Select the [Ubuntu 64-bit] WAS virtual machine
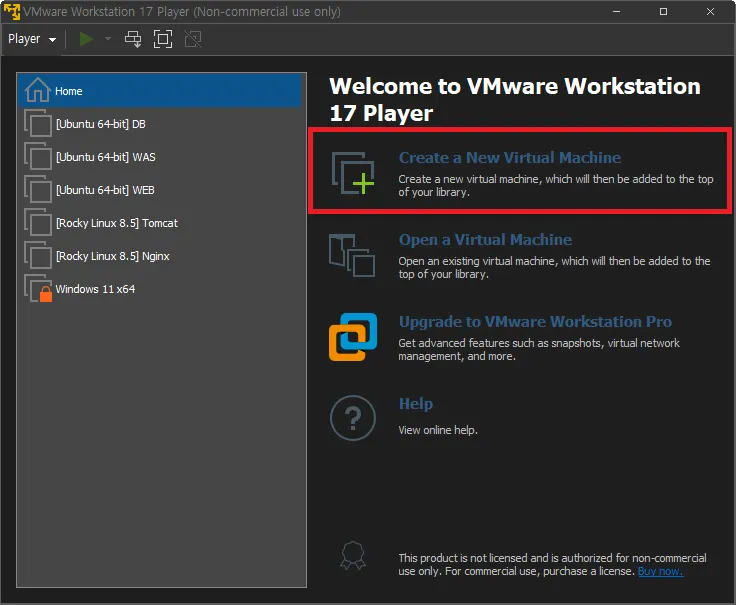736x605 pixels. [161, 157]
